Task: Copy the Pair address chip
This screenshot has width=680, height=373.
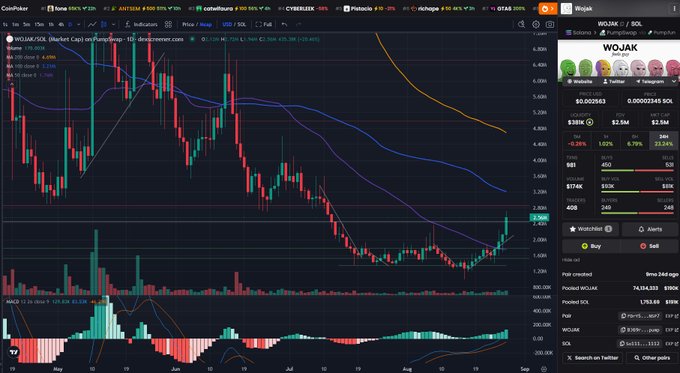Action: click(x=640, y=316)
